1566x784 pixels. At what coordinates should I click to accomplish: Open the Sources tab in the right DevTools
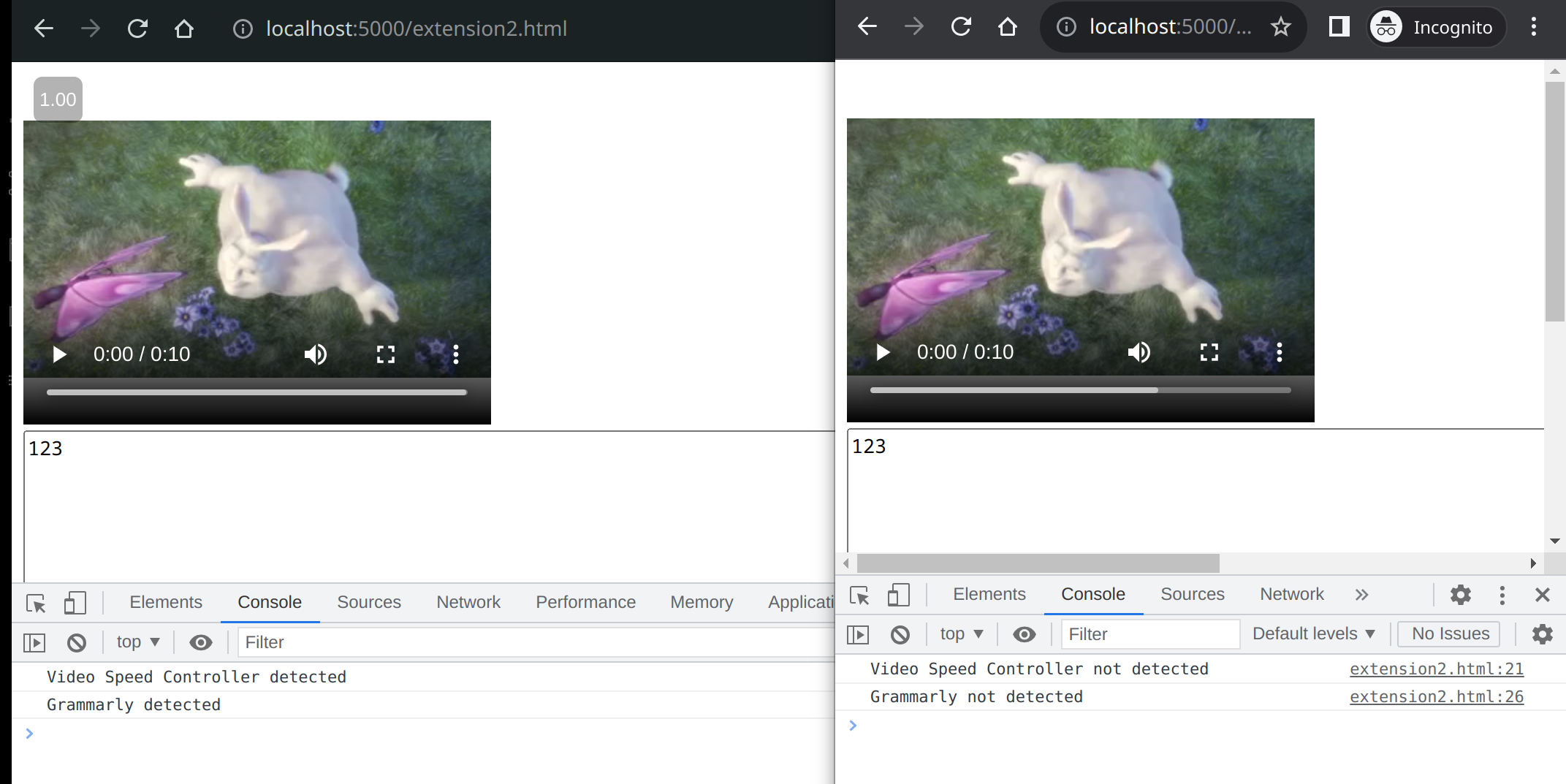click(x=1192, y=594)
